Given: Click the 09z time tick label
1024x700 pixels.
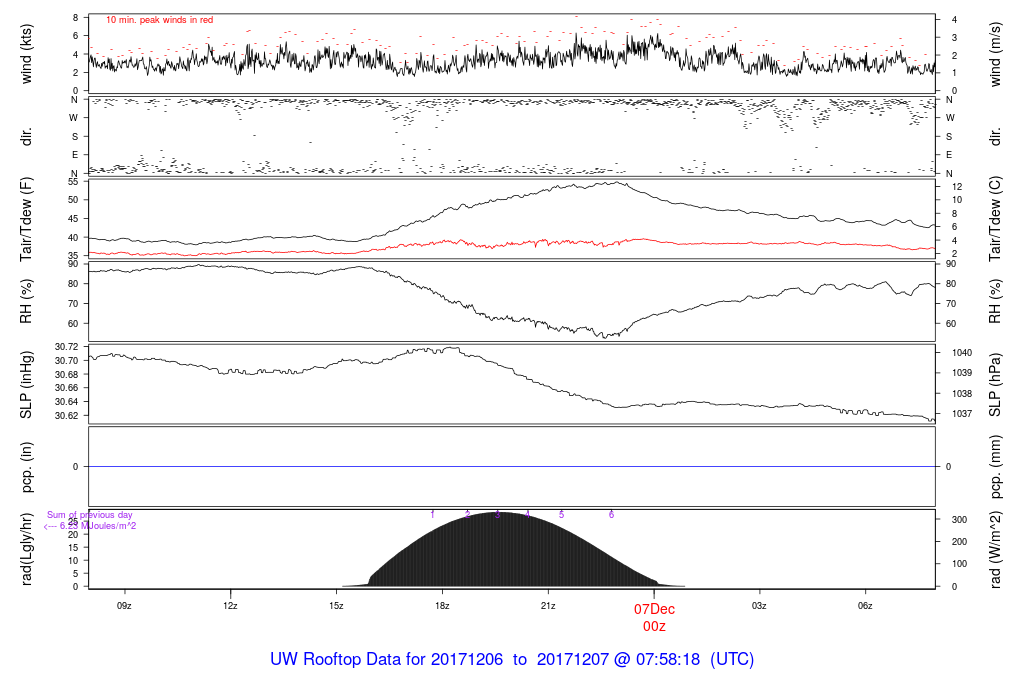Looking at the screenshot, I should [x=124, y=606].
